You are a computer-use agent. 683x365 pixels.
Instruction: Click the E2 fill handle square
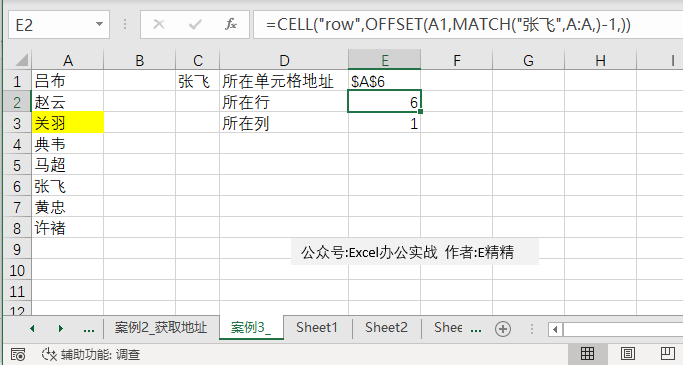coord(420,112)
